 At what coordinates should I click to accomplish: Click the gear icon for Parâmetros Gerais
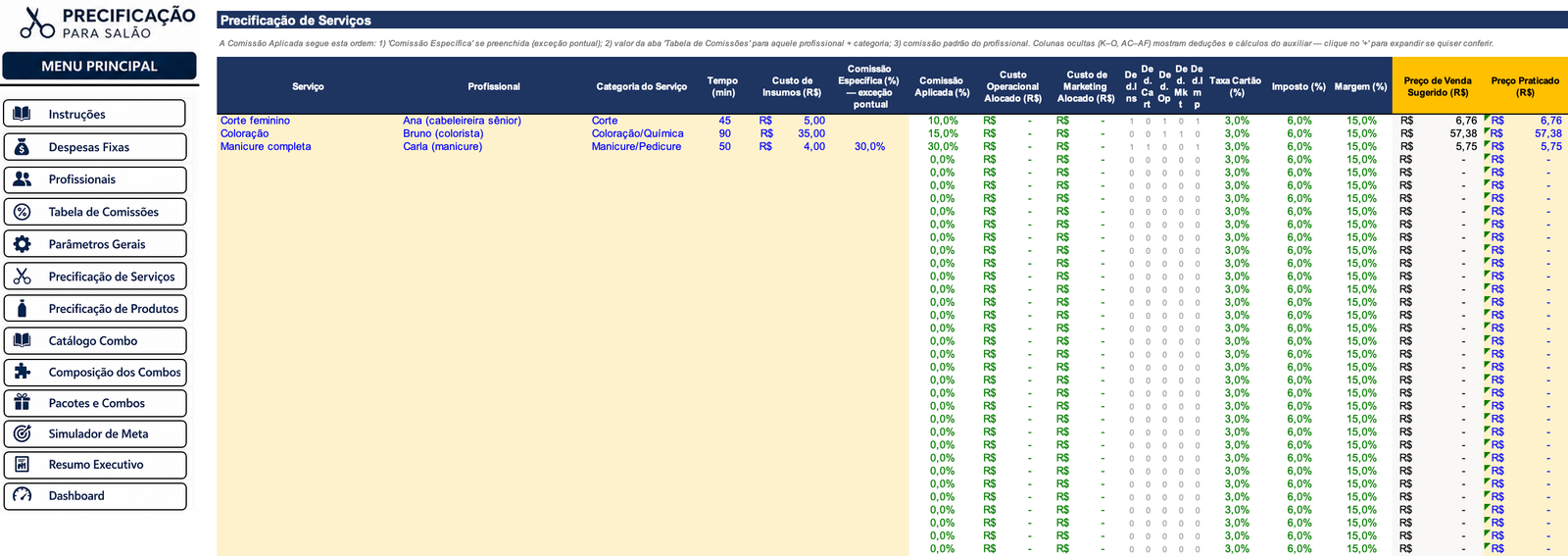tap(23, 244)
